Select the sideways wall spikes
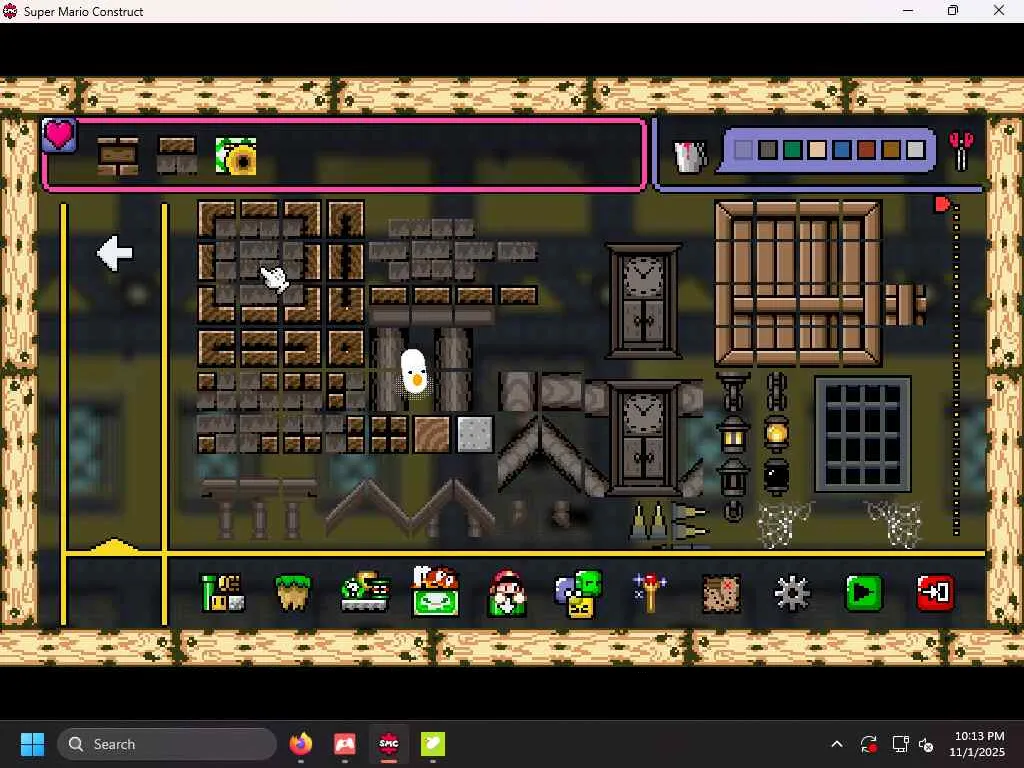The height and width of the screenshot is (768, 1024). pos(690,522)
